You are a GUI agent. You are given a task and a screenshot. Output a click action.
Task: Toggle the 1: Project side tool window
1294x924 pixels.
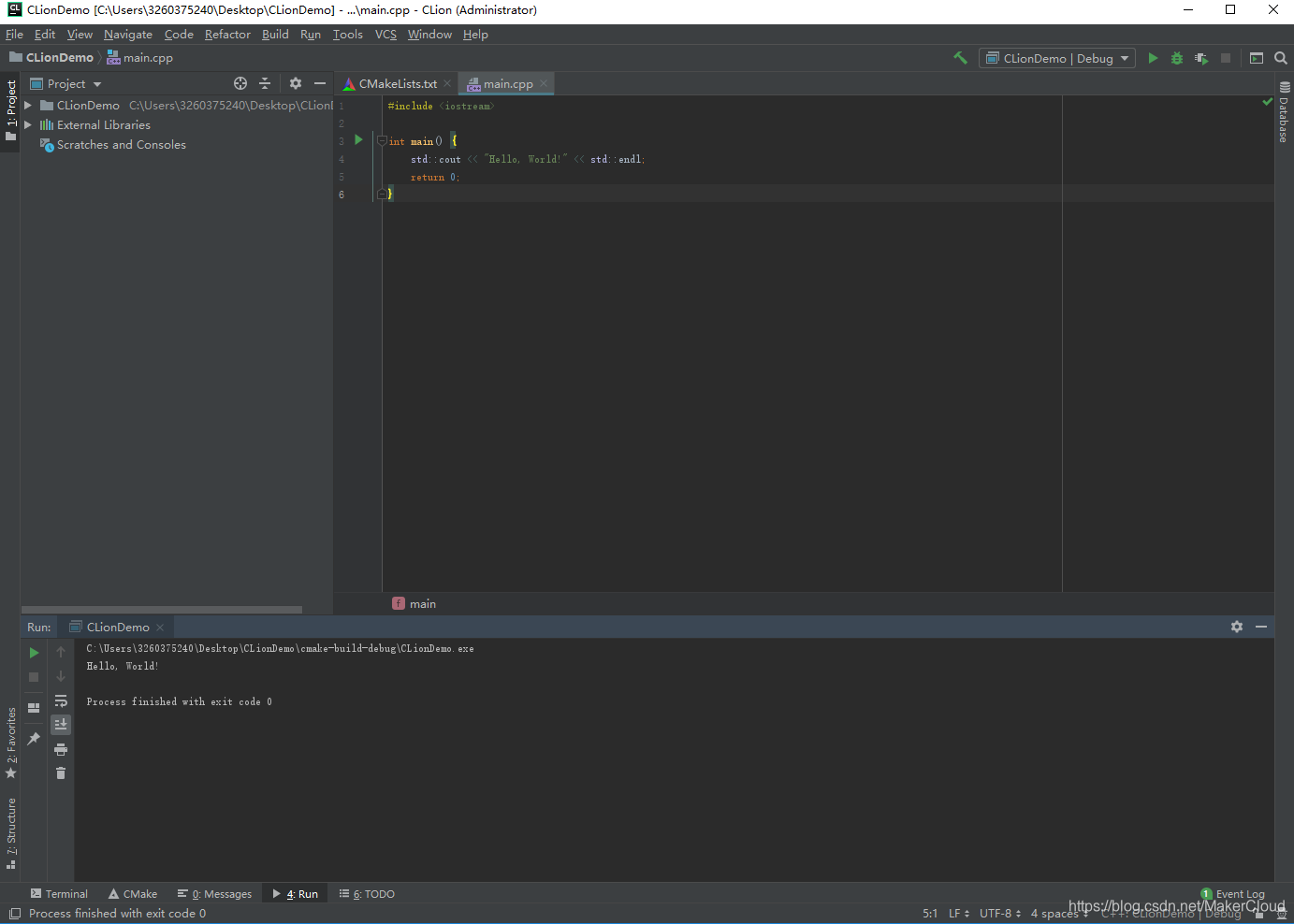pos(10,110)
